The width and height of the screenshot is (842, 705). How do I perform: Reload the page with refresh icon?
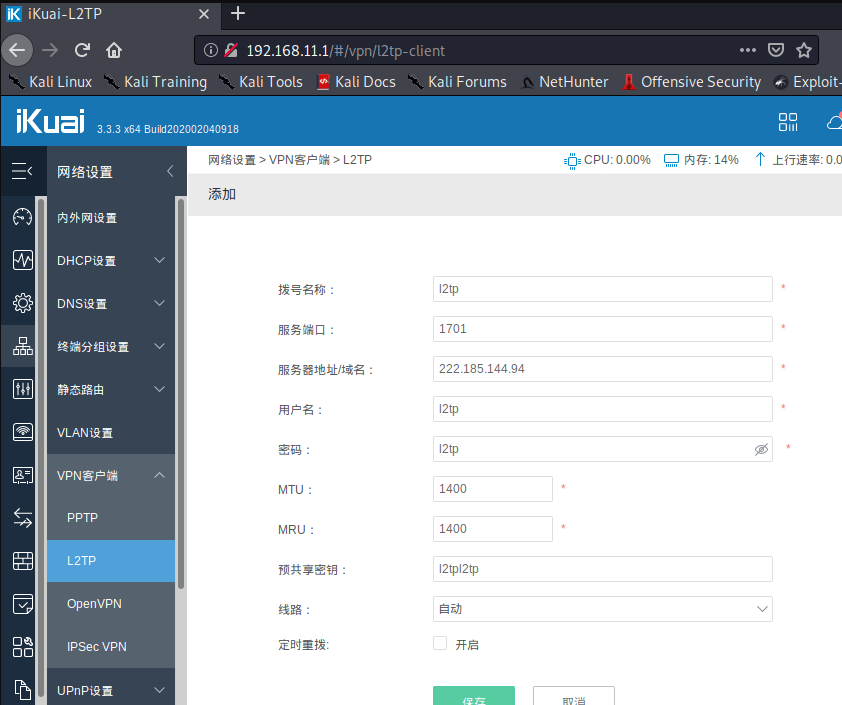pos(82,50)
